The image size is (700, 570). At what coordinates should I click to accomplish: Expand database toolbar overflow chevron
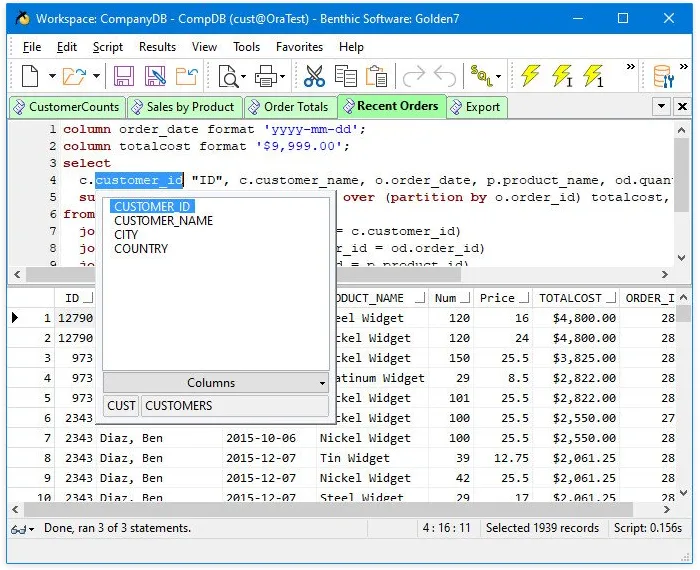[683, 67]
